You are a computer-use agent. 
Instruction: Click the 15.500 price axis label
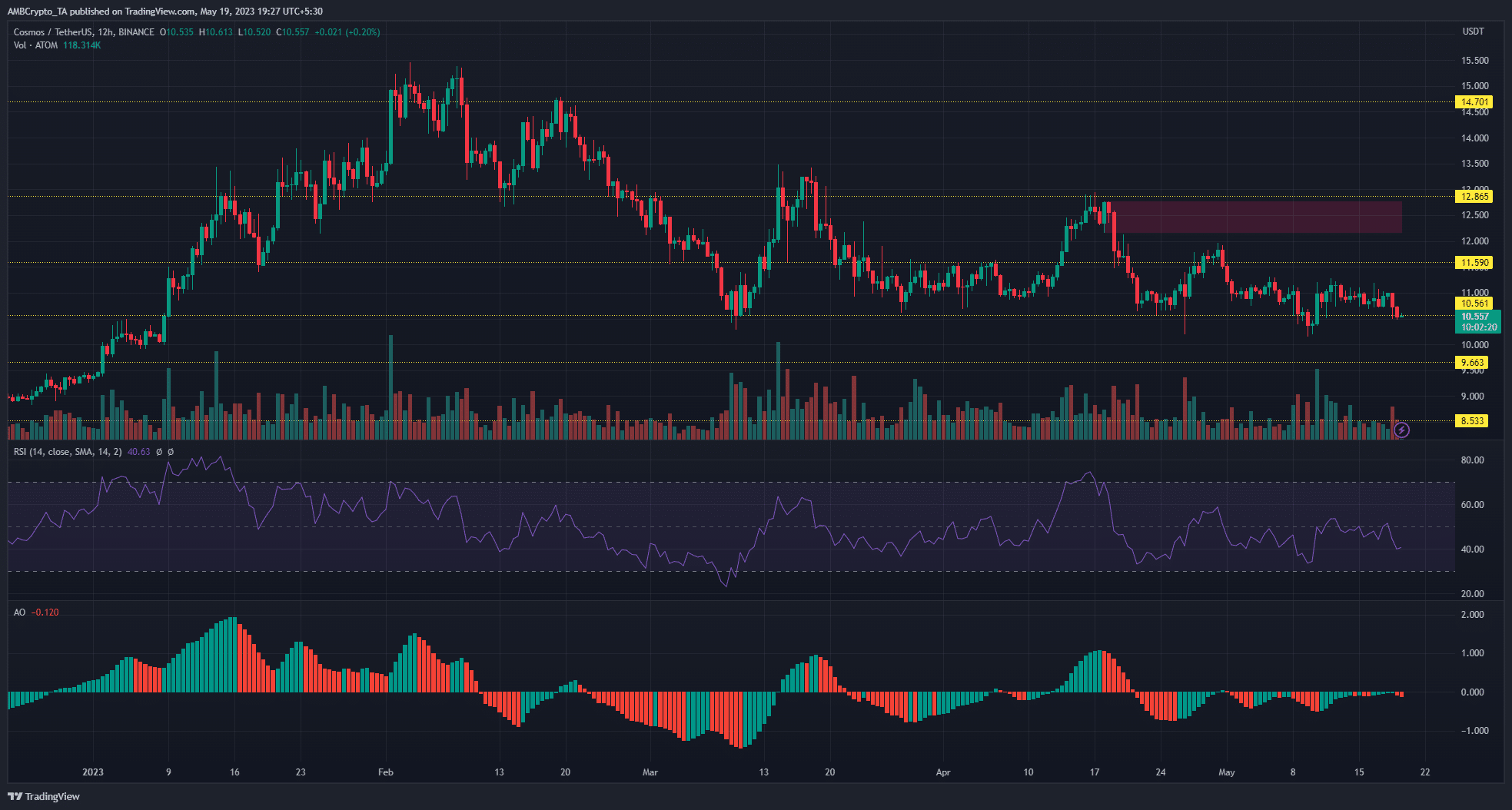click(x=1474, y=61)
